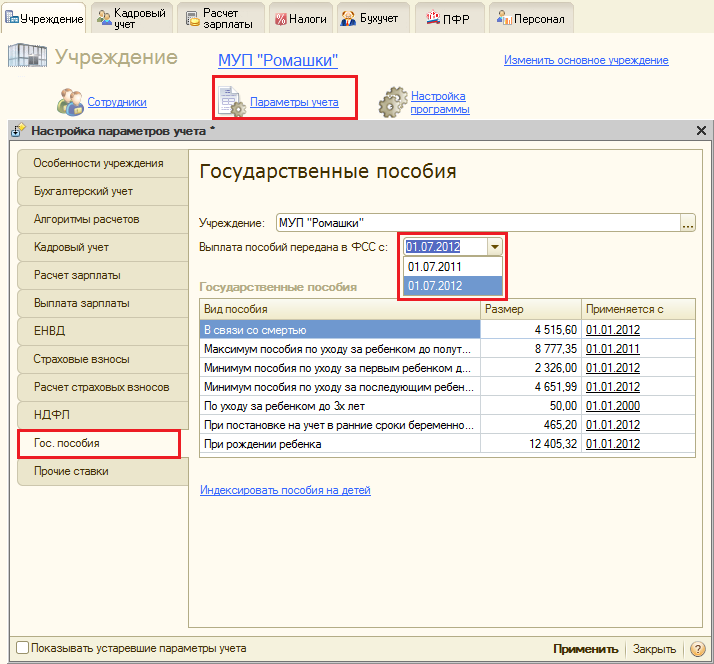
Task: Open the Сотрудники link
Action: (117, 102)
